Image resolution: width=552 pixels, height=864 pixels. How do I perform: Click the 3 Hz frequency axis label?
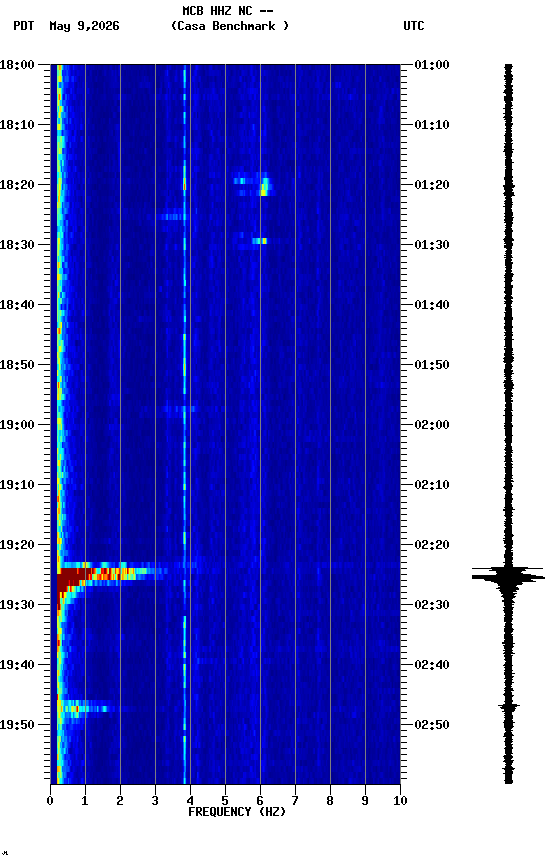155,801
